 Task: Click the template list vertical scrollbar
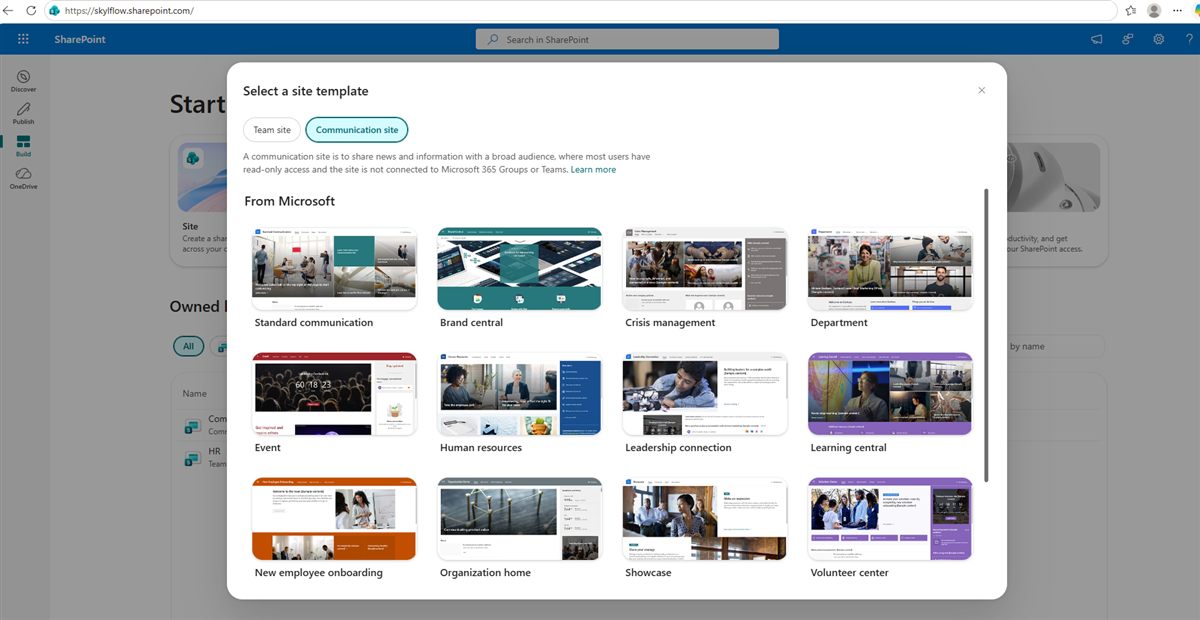point(988,335)
